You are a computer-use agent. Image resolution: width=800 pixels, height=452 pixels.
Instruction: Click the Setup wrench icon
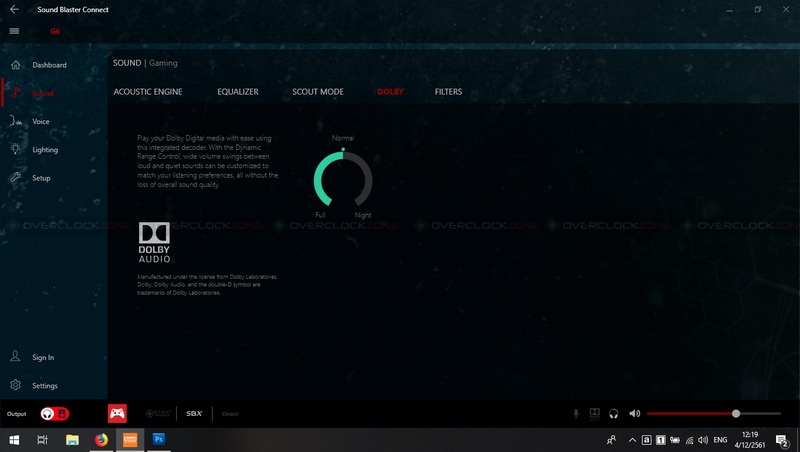coord(16,178)
